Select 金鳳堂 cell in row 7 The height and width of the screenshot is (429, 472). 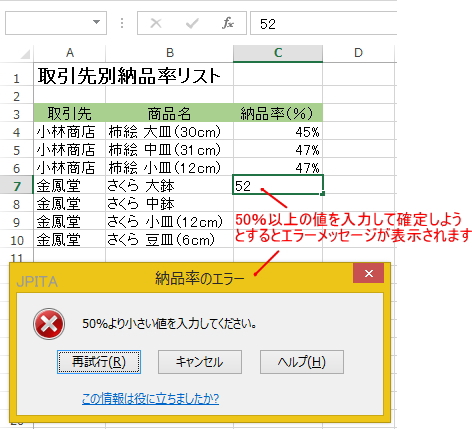tap(70, 185)
